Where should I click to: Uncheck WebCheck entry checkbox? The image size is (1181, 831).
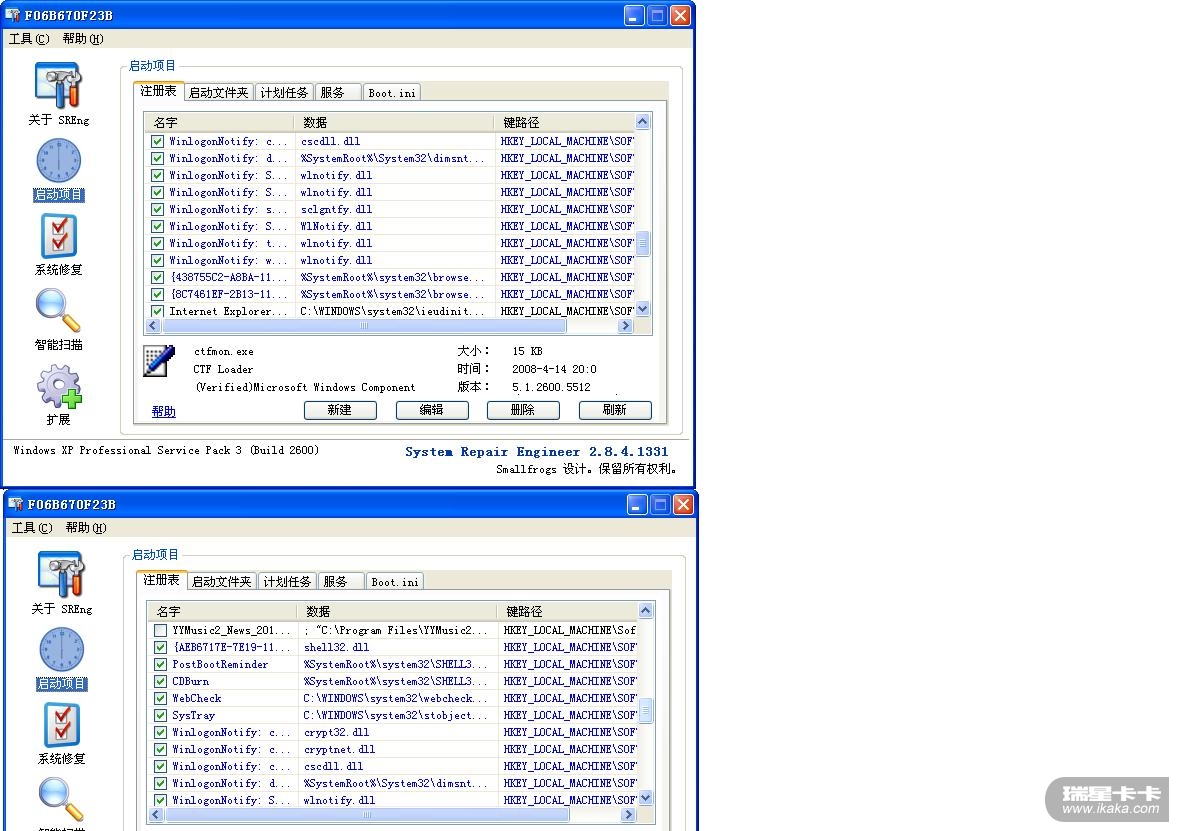point(160,698)
